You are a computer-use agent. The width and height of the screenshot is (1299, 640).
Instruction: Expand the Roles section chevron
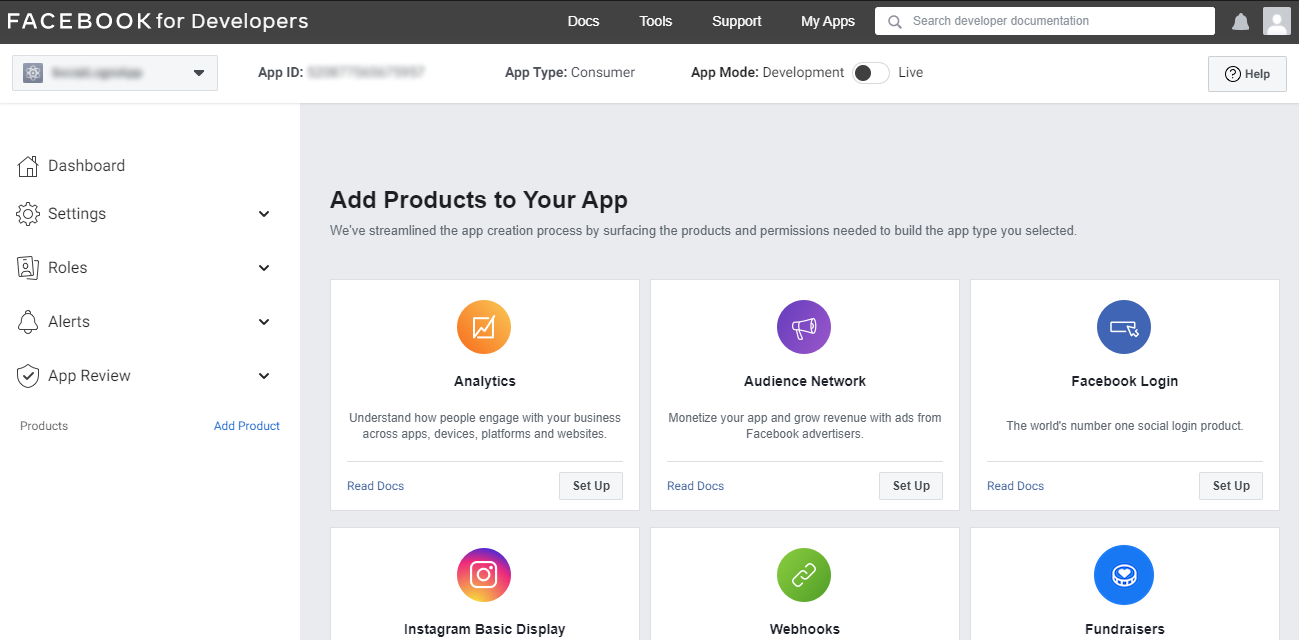click(264, 268)
